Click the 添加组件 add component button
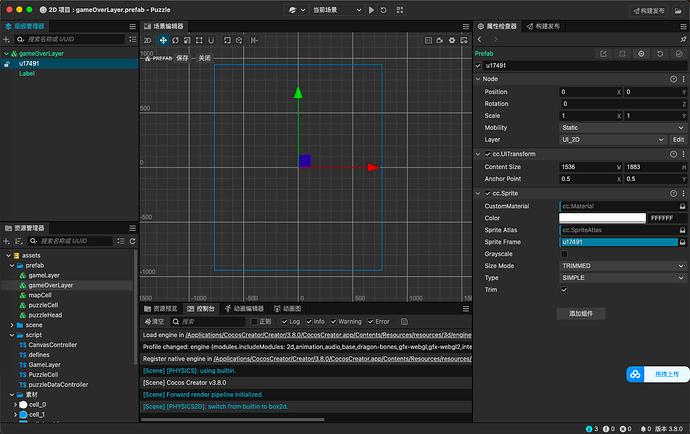 (x=580, y=314)
